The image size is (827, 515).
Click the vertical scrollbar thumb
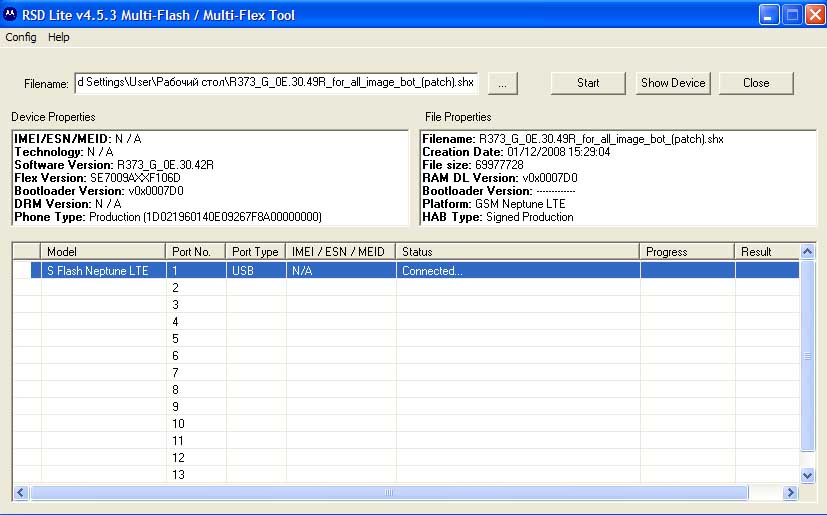[807, 355]
